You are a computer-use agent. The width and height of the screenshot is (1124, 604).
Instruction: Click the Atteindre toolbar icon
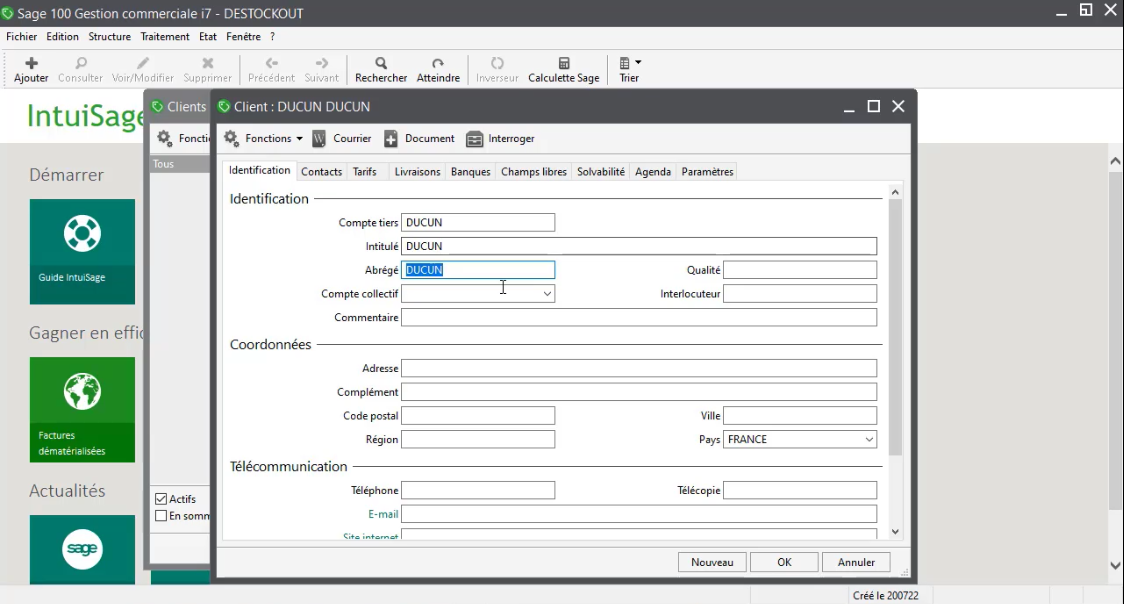point(438,63)
